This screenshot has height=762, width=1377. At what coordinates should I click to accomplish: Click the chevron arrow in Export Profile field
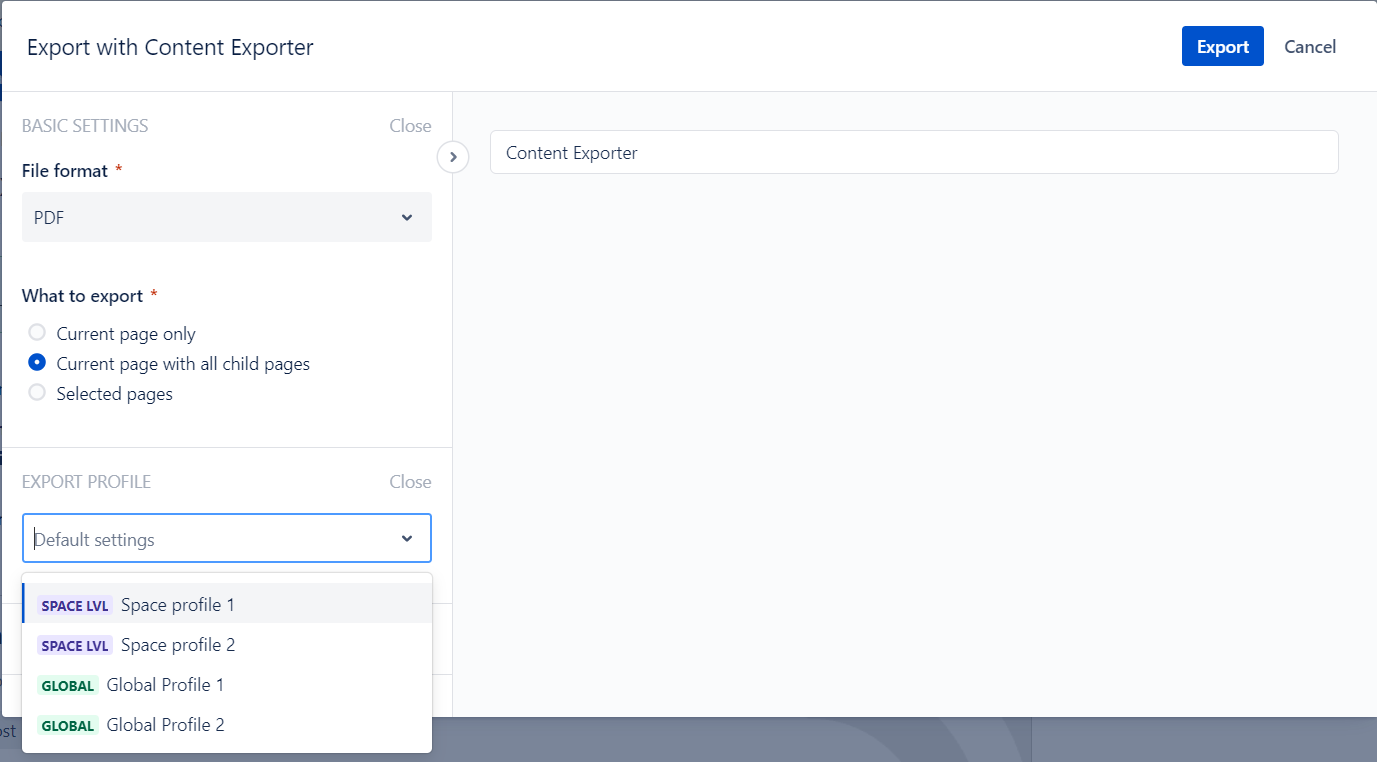click(x=407, y=539)
